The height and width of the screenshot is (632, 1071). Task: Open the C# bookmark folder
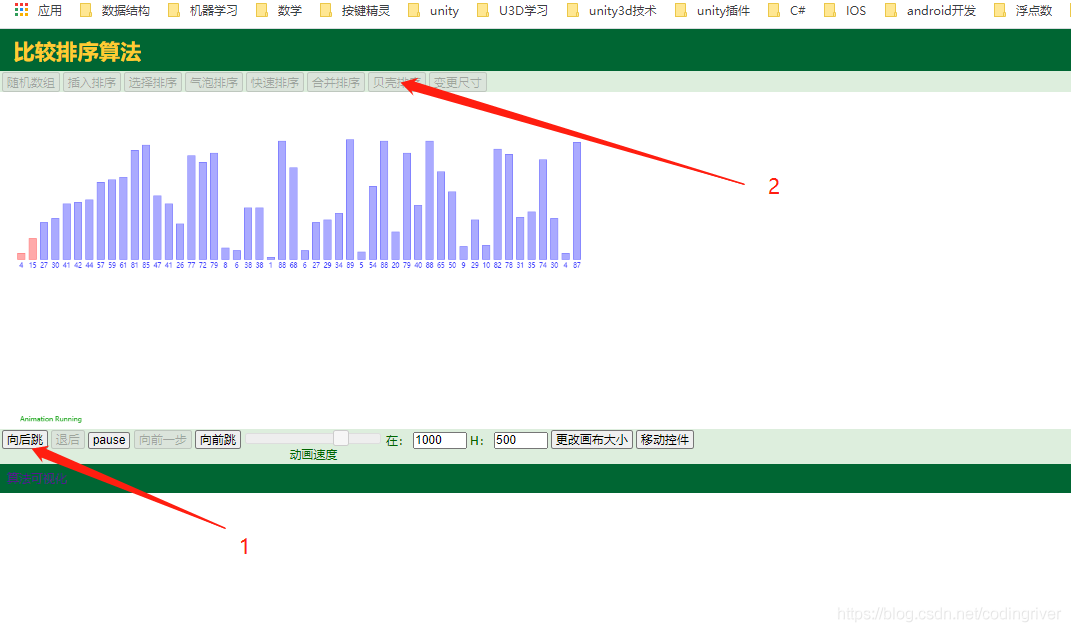787,10
